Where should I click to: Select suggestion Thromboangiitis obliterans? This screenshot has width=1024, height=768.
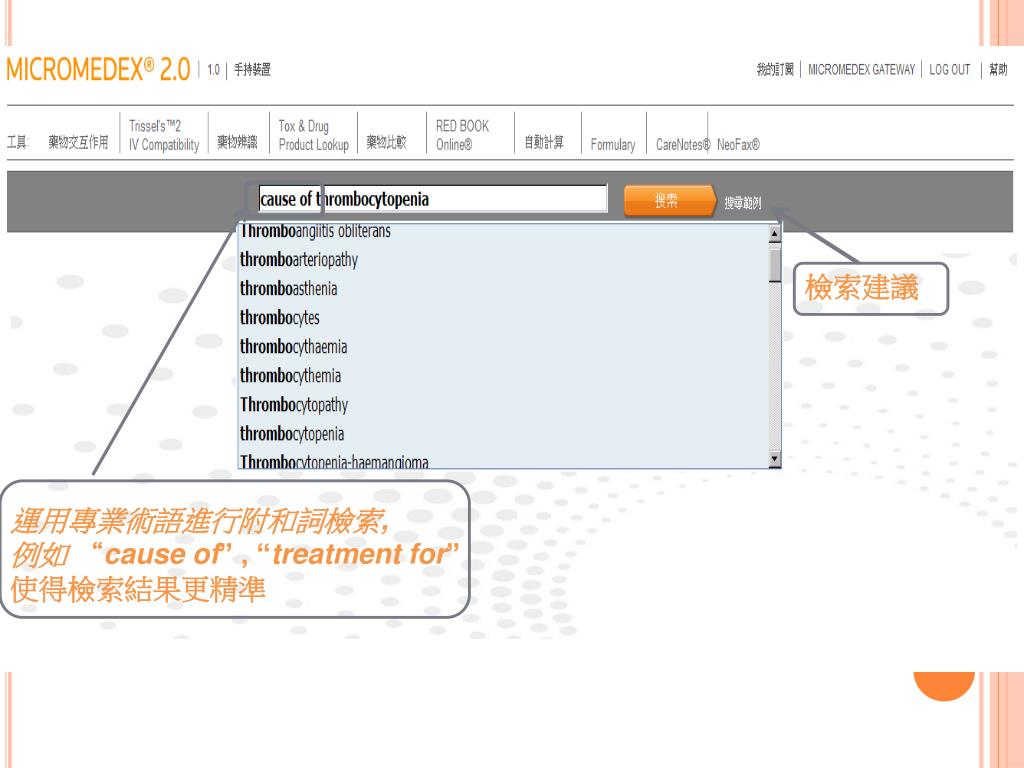503,231
